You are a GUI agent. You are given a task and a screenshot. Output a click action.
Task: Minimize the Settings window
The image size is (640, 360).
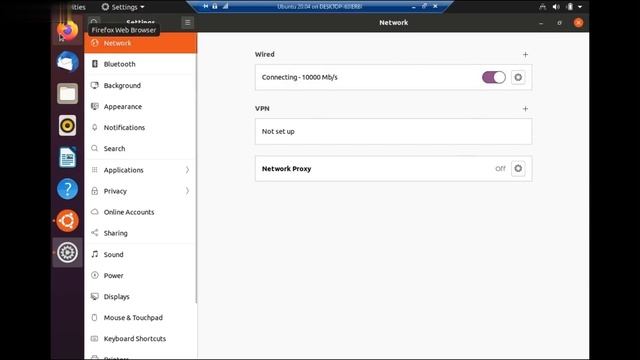[x=541, y=23]
